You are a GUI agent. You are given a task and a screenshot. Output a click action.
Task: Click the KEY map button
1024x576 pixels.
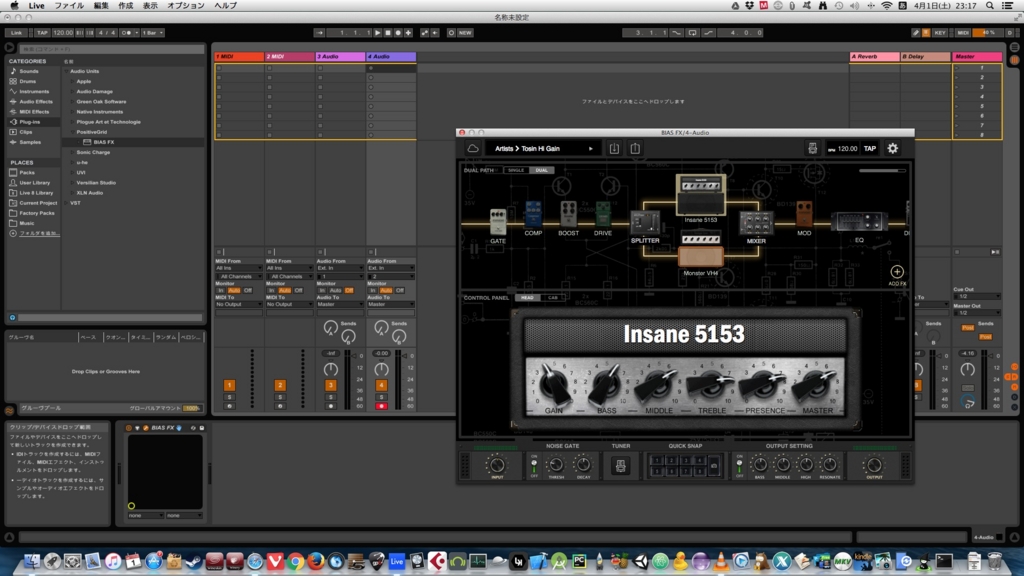click(940, 33)
